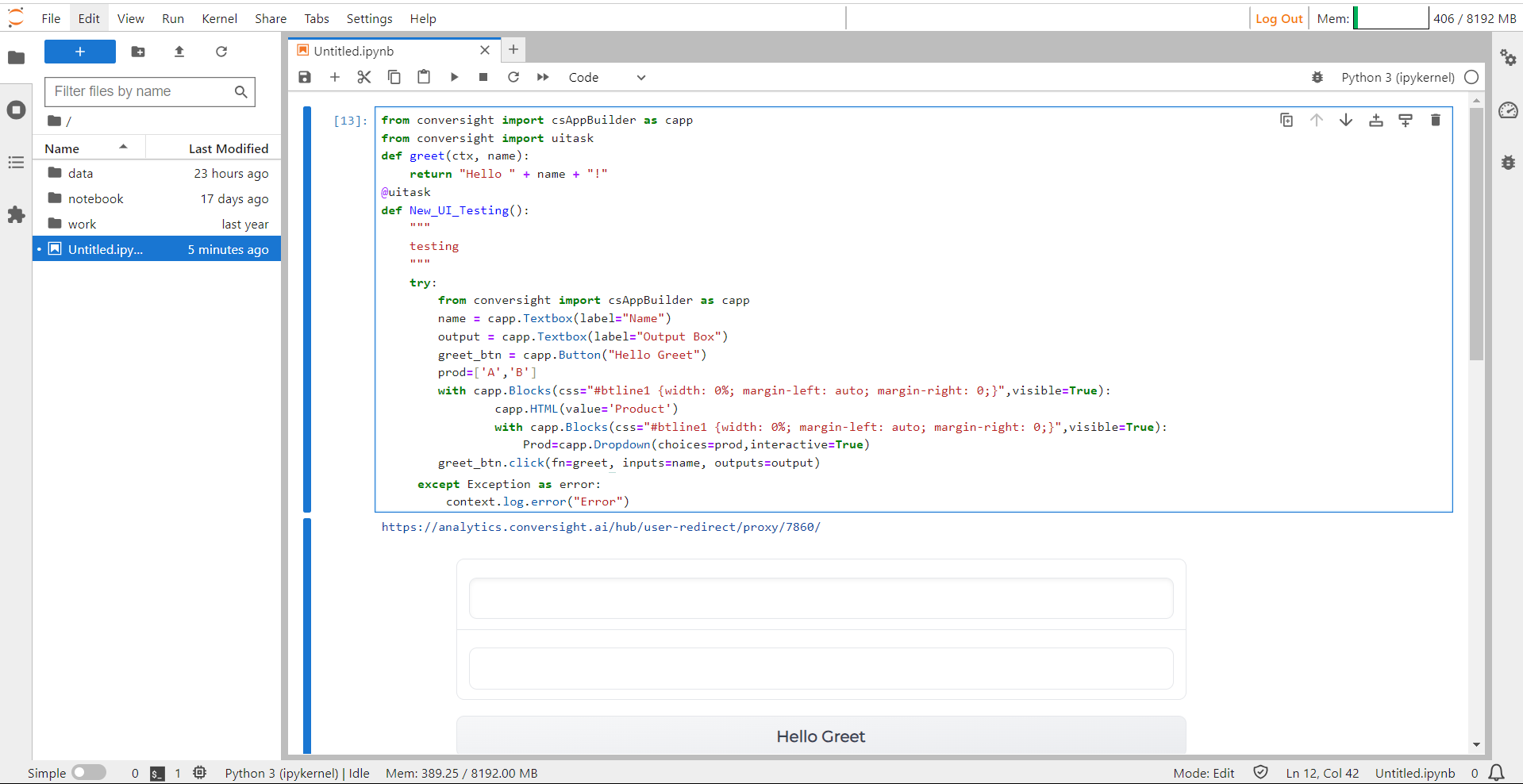
Task: Click the Hello Greet button
Action: point(821,736)
